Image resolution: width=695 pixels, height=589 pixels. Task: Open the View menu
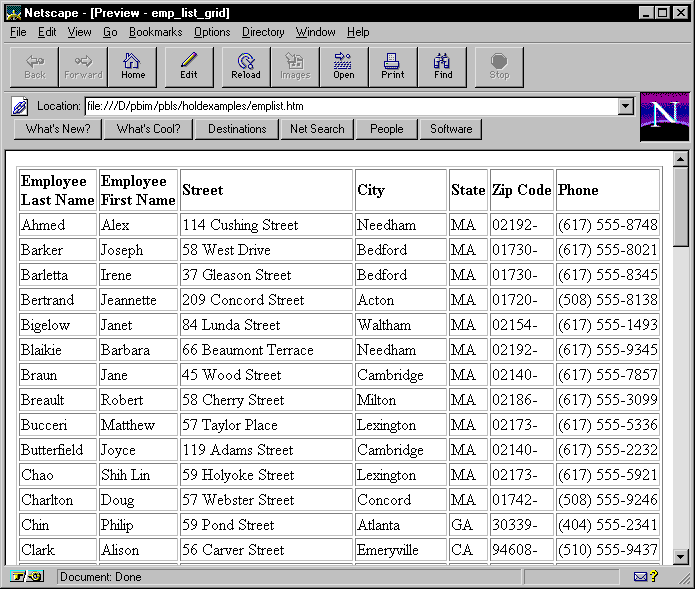(79, 32)
